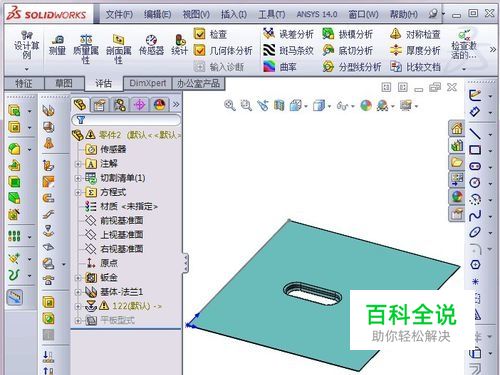Screen dimensions: 500x375
Task: Run 底切分析 undercut analysis
Action: point(347,50)
